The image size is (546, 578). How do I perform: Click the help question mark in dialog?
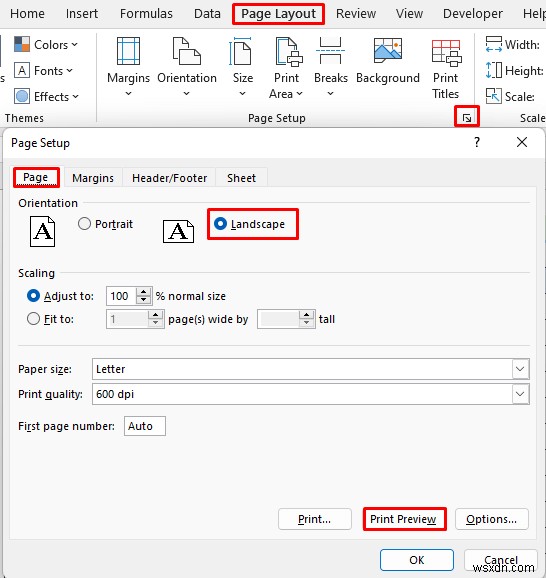tap(477, 142)
